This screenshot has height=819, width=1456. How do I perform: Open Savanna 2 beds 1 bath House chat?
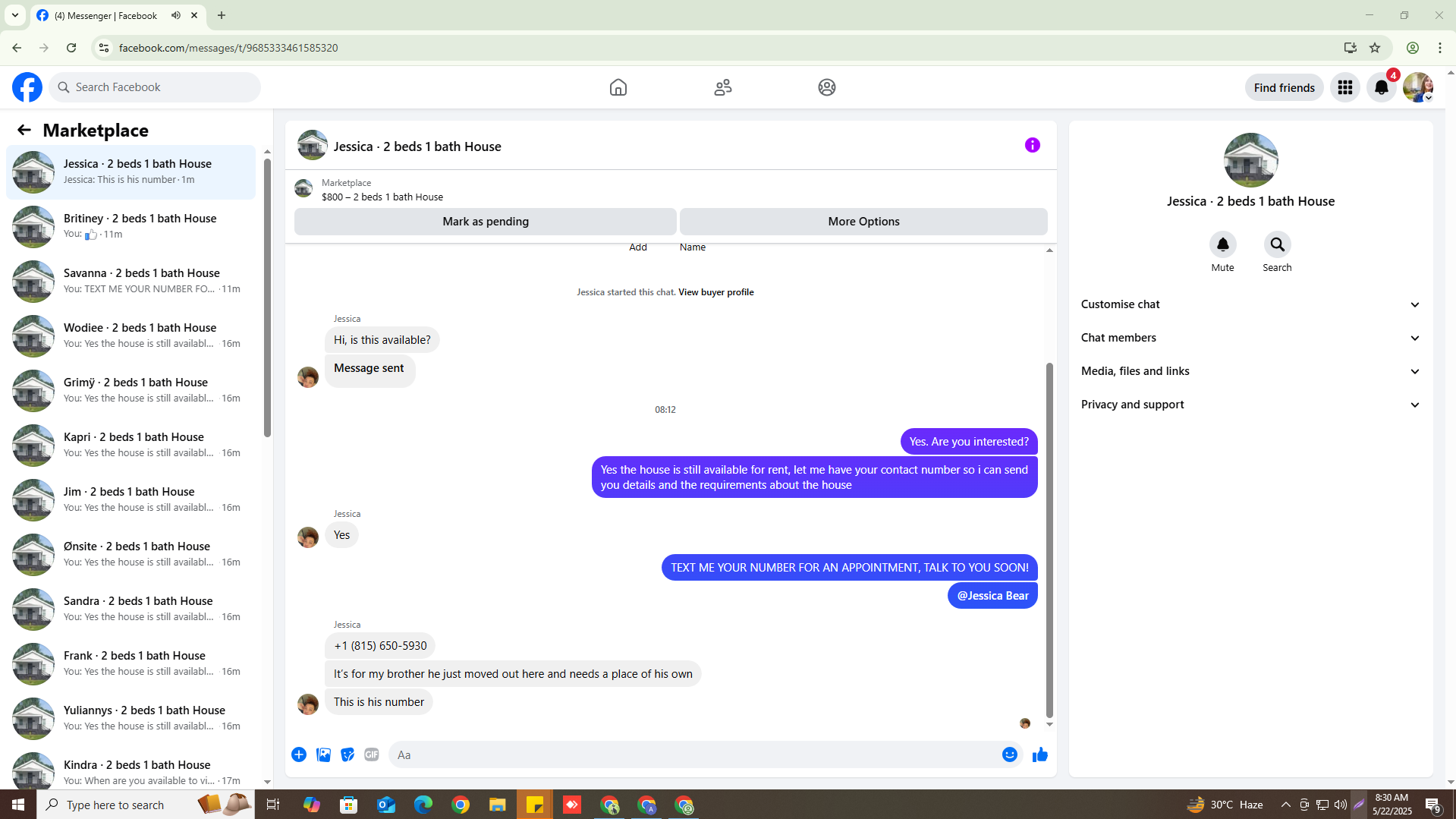pos(131,281)
